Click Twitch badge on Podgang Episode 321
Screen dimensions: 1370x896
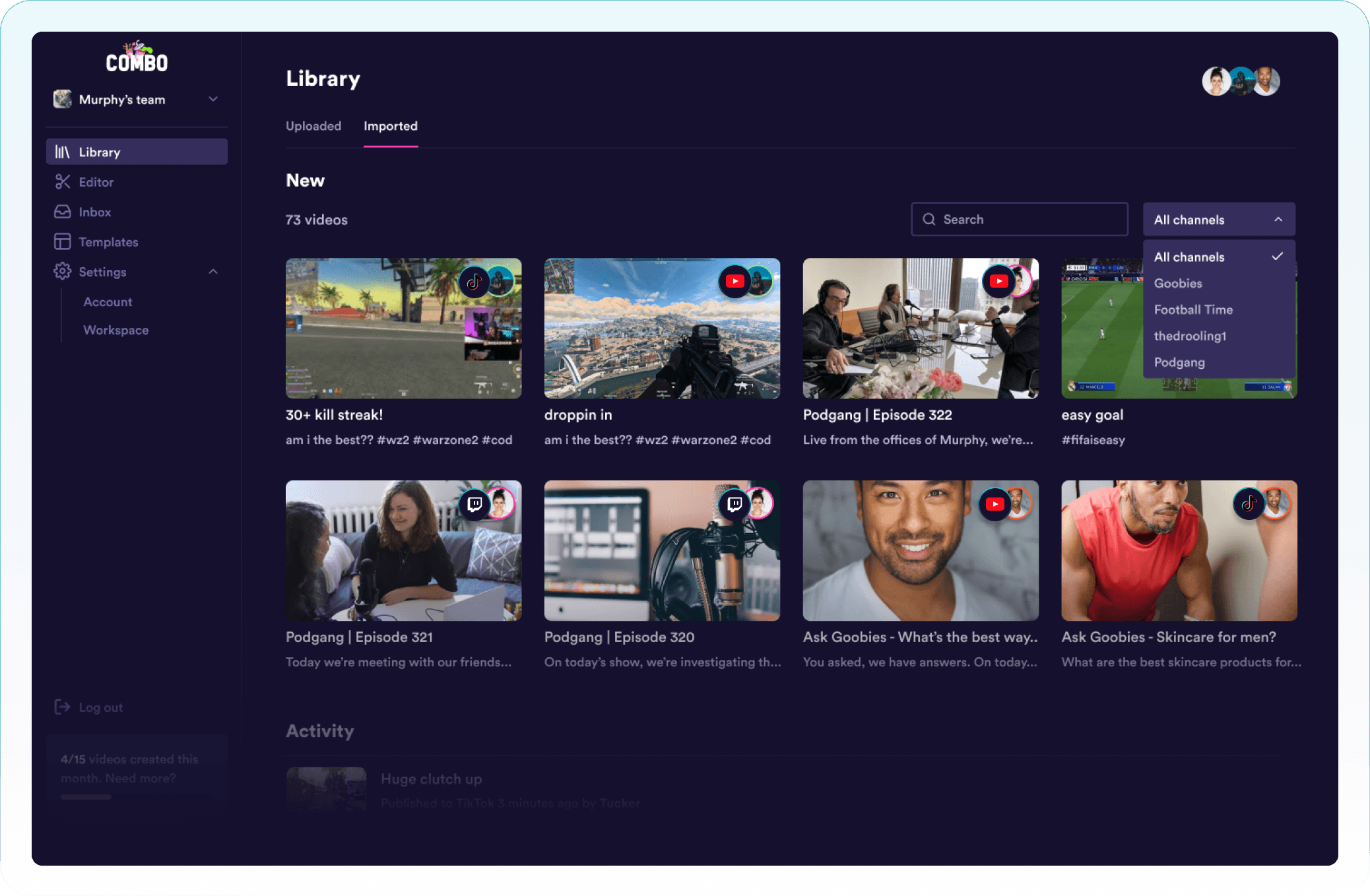(x=474, y=504)
